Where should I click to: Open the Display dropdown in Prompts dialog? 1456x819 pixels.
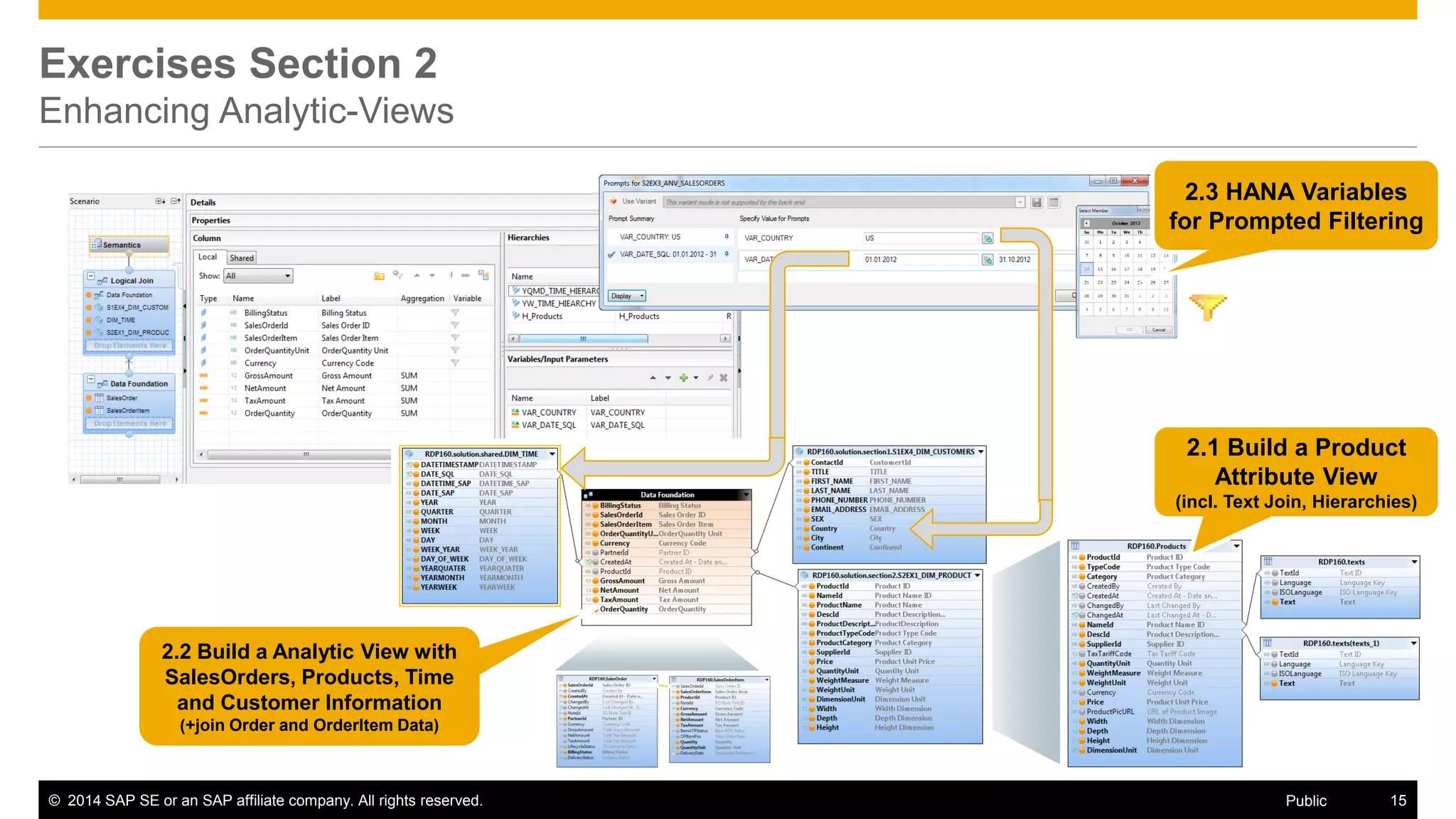(627, 296)
